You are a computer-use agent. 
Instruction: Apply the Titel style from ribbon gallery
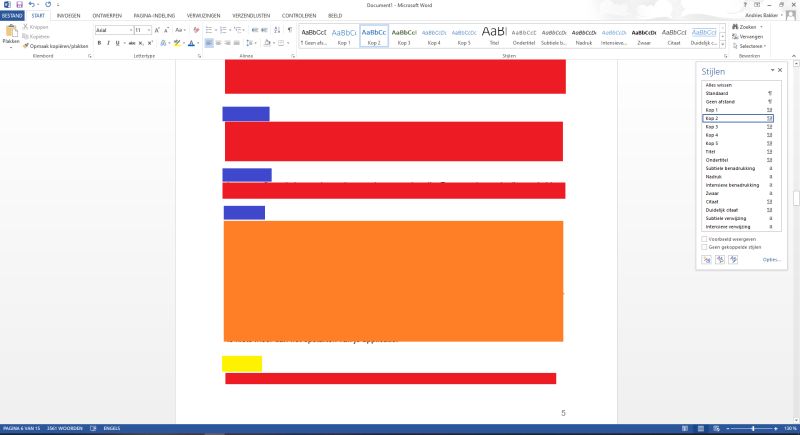tap(494, 36)
